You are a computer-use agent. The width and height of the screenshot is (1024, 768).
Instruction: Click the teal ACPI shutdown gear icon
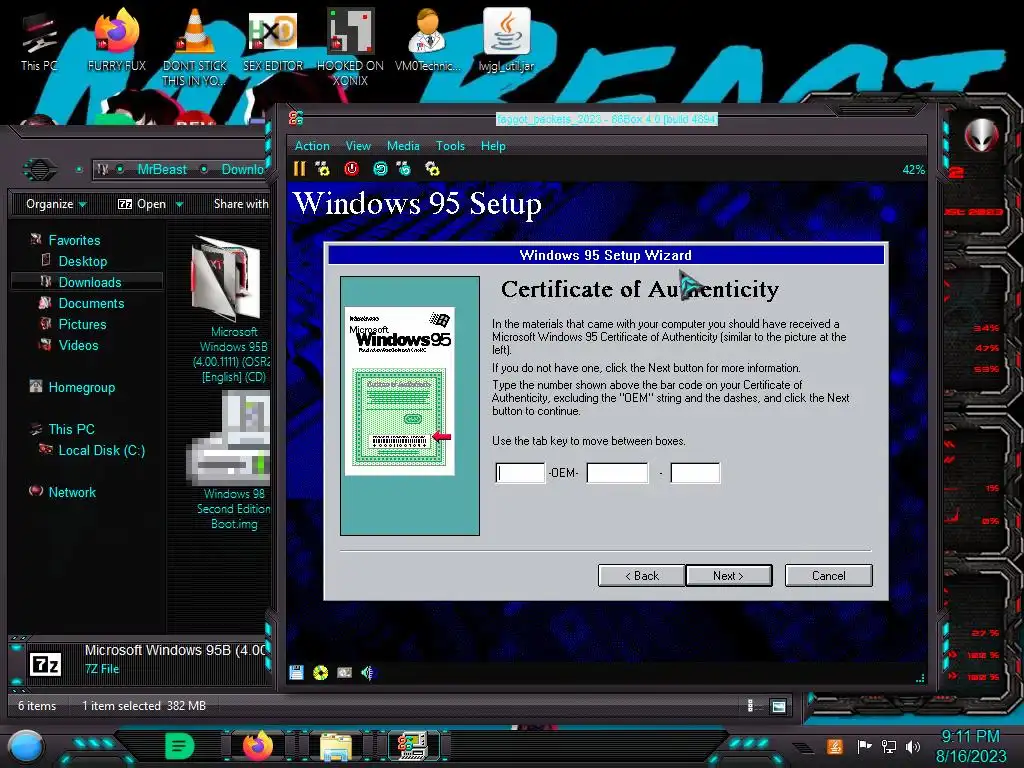point(404,169)
